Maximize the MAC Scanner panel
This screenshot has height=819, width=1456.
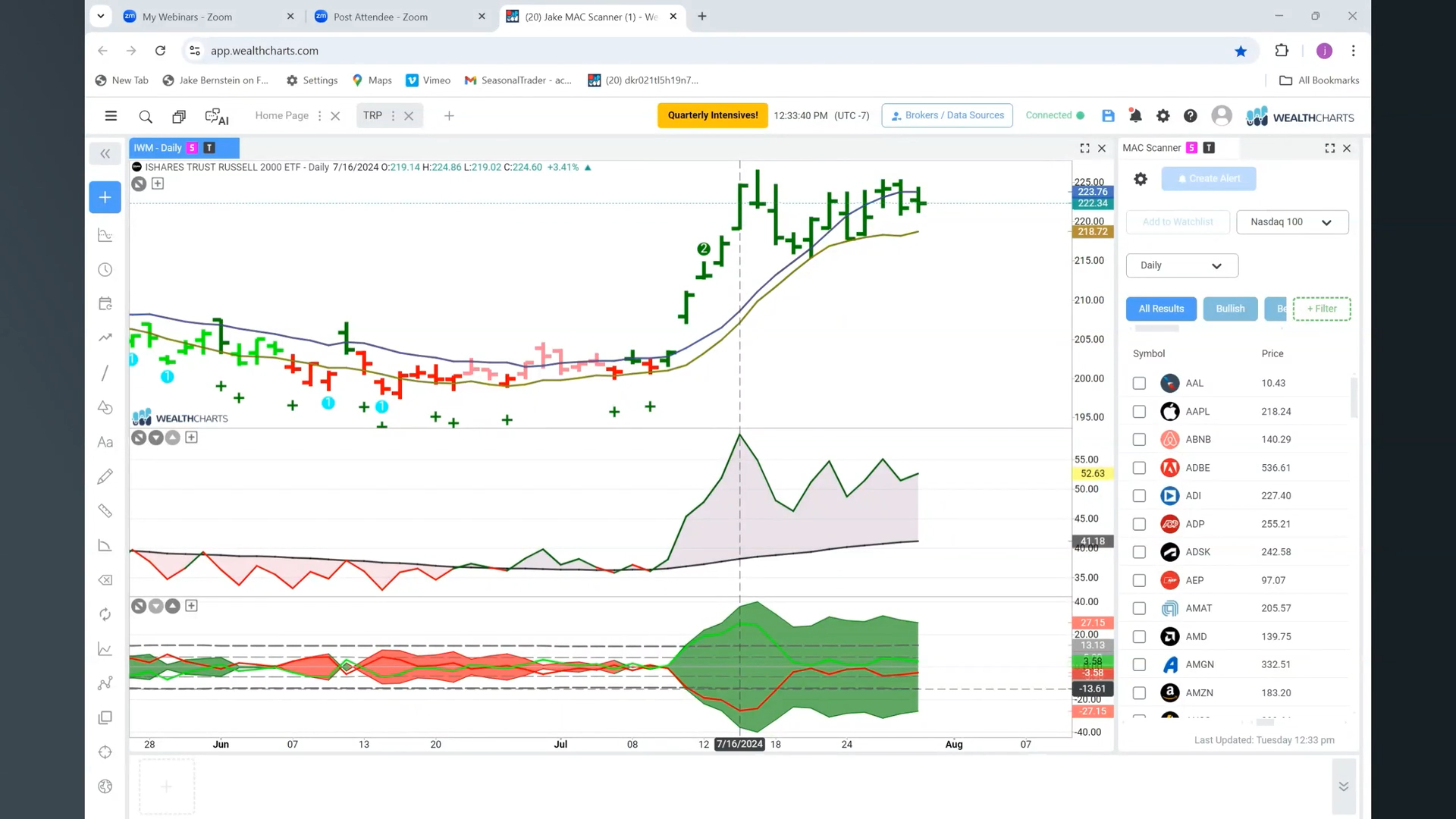click(1330, 148)
